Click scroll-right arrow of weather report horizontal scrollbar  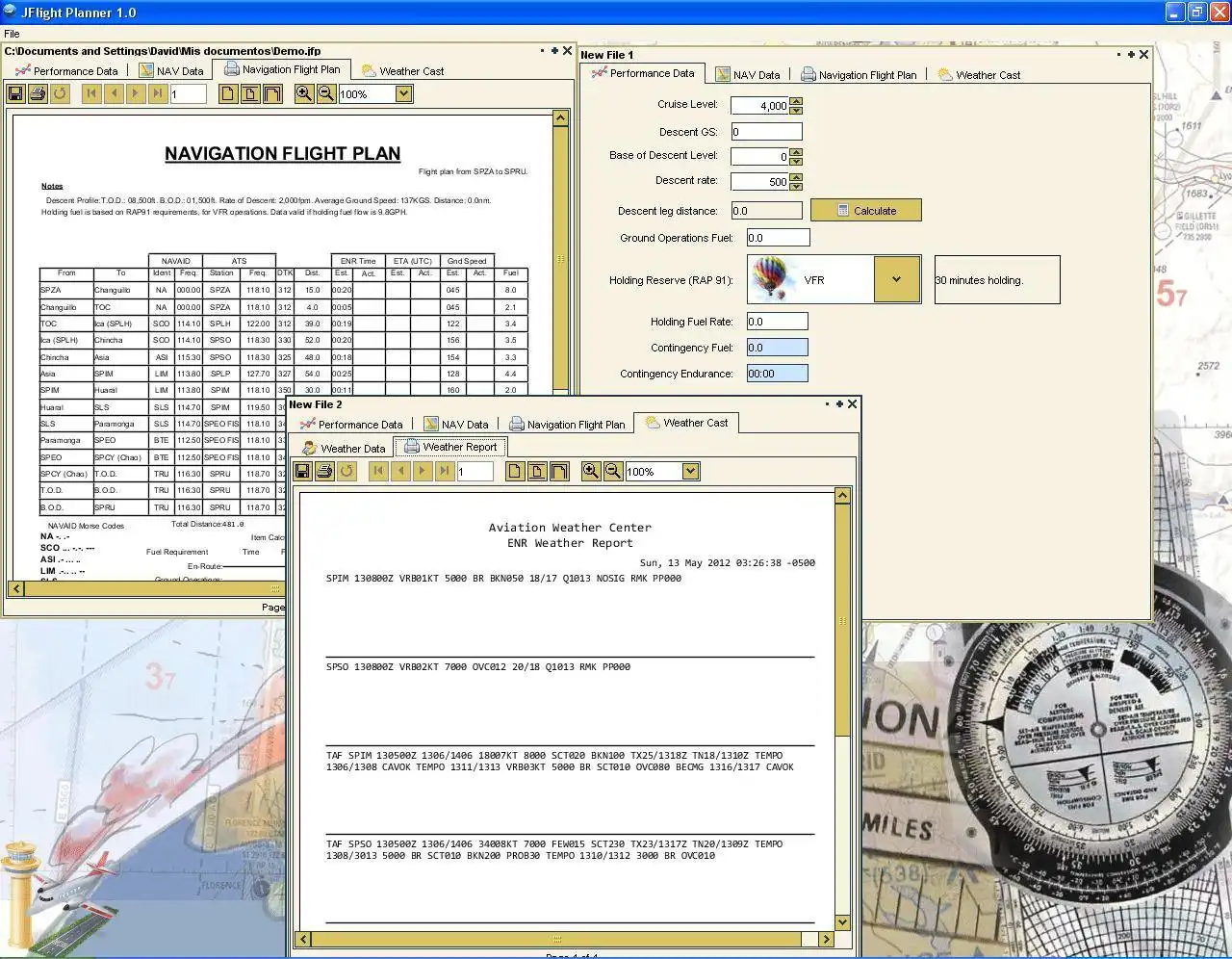coord(826,939)
